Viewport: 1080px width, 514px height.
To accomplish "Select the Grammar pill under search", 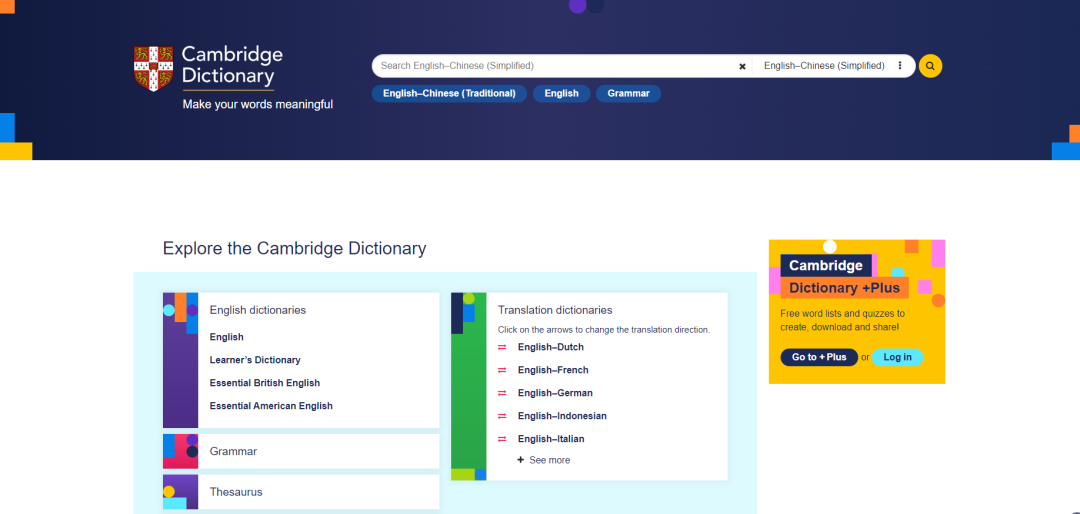I will click(628, 94).
